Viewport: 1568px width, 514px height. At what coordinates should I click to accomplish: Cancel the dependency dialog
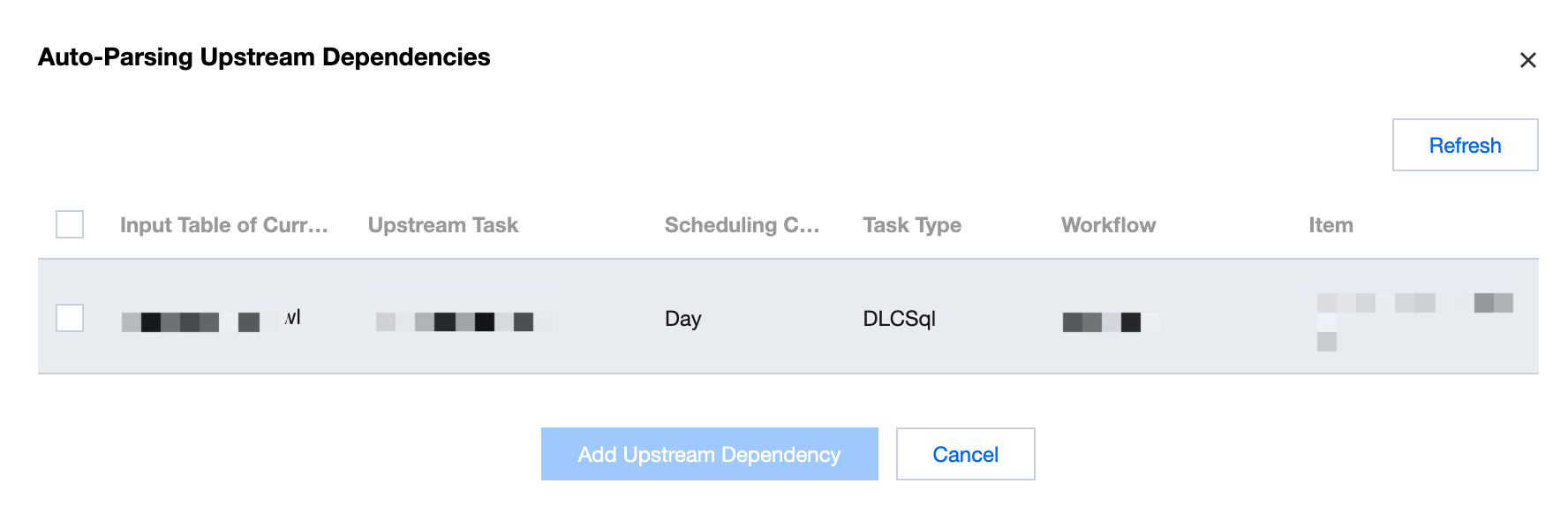tap(965, 455)
